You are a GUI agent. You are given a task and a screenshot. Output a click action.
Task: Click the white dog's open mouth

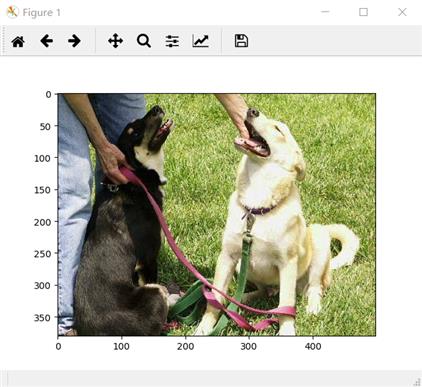(x=253, y=142)
